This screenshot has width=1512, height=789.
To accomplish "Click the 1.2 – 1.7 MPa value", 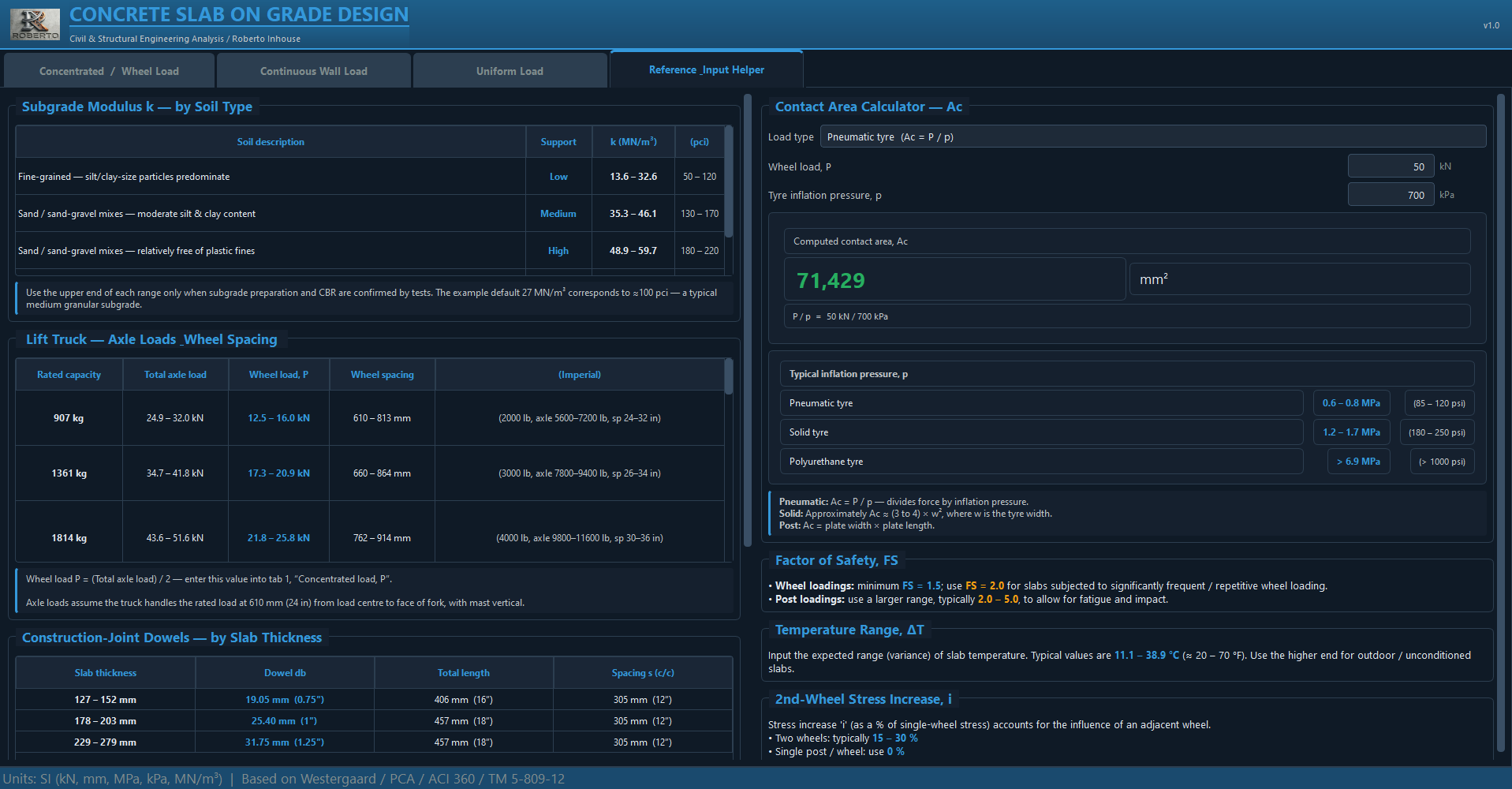I will coord(1351,432).
